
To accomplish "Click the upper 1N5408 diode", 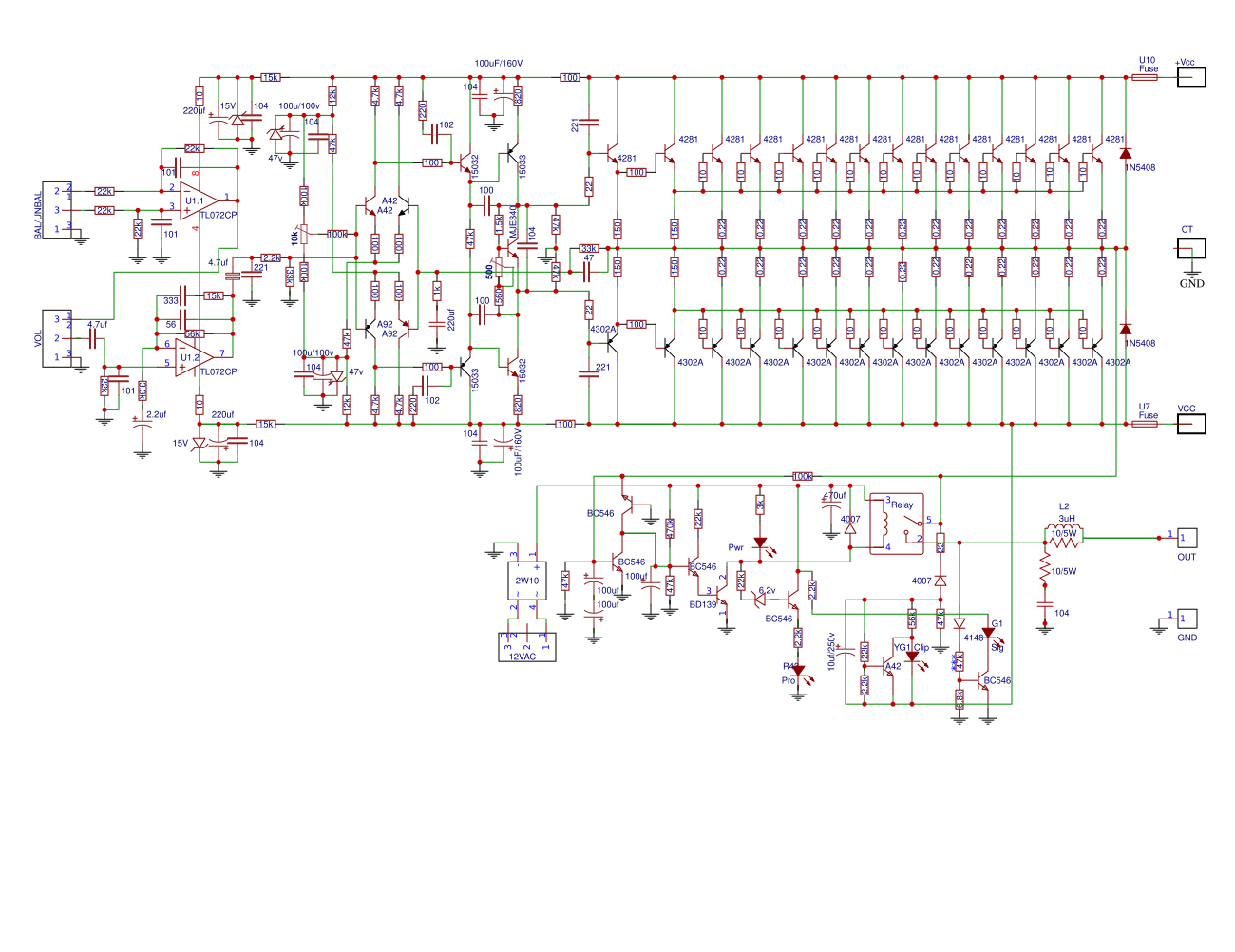I will tap(1126, 153).
